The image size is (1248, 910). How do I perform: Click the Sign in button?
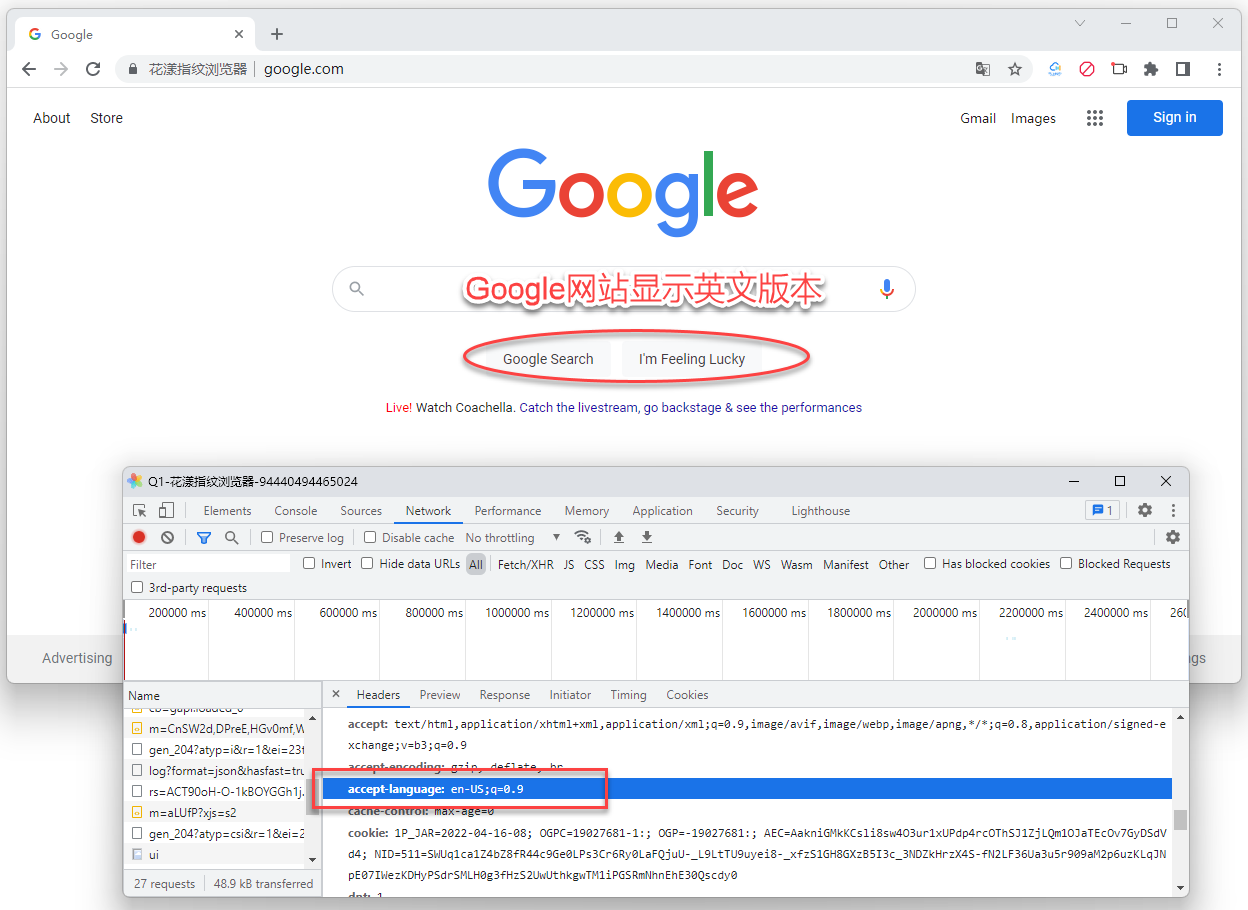[x=1174, y=117]
